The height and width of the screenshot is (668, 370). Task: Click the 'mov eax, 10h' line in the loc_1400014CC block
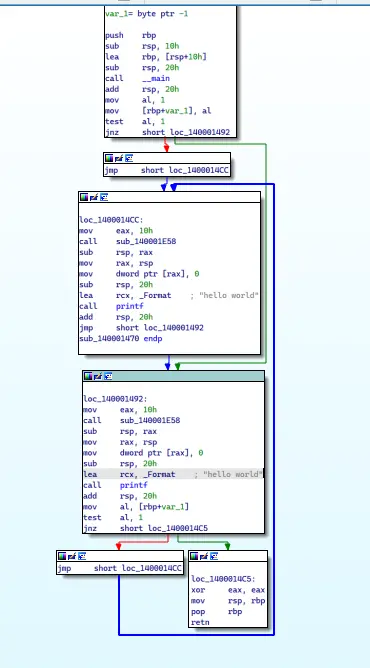(x=116, y=230)
